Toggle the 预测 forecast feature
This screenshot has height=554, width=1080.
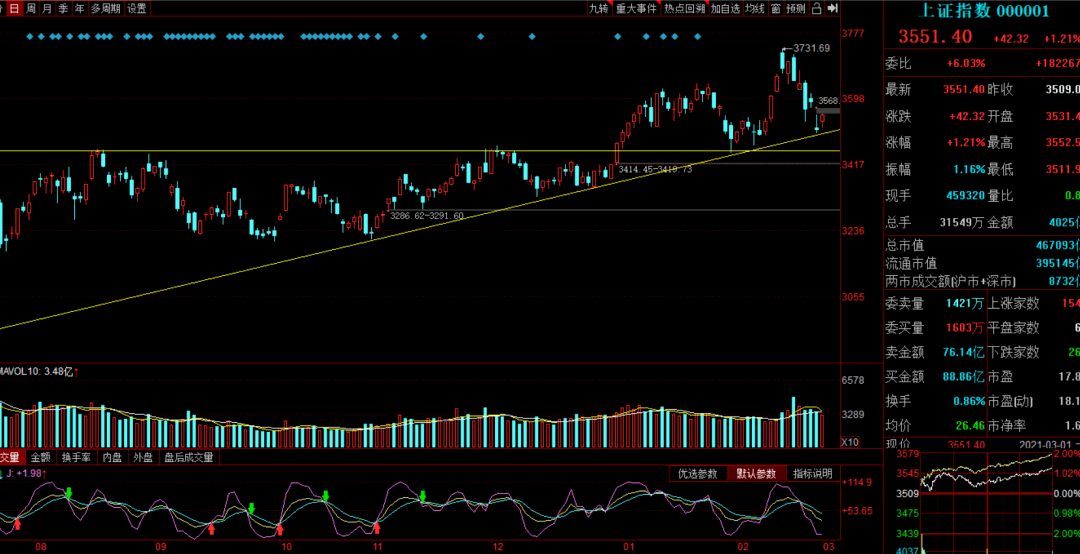(796, 8)
